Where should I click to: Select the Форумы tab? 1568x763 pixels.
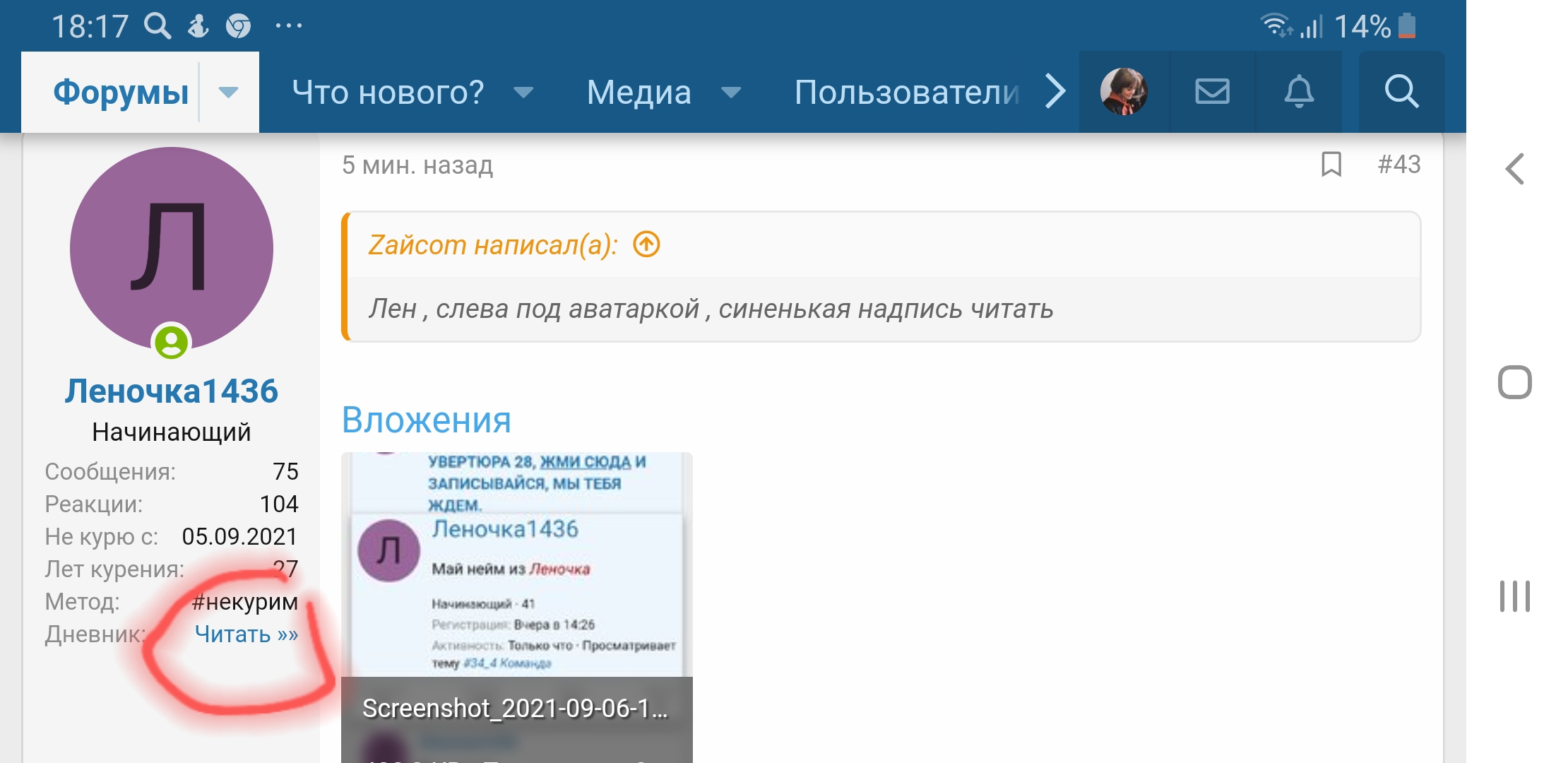point(121,93)
